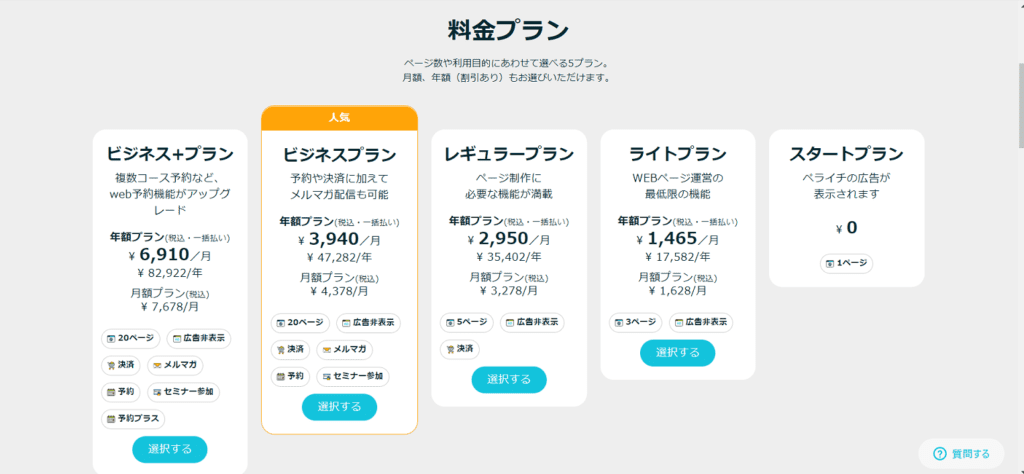1024x474 pixels.
Task: Click 決済 cart icon in レギュラープラン card
Action: [450, 349]
